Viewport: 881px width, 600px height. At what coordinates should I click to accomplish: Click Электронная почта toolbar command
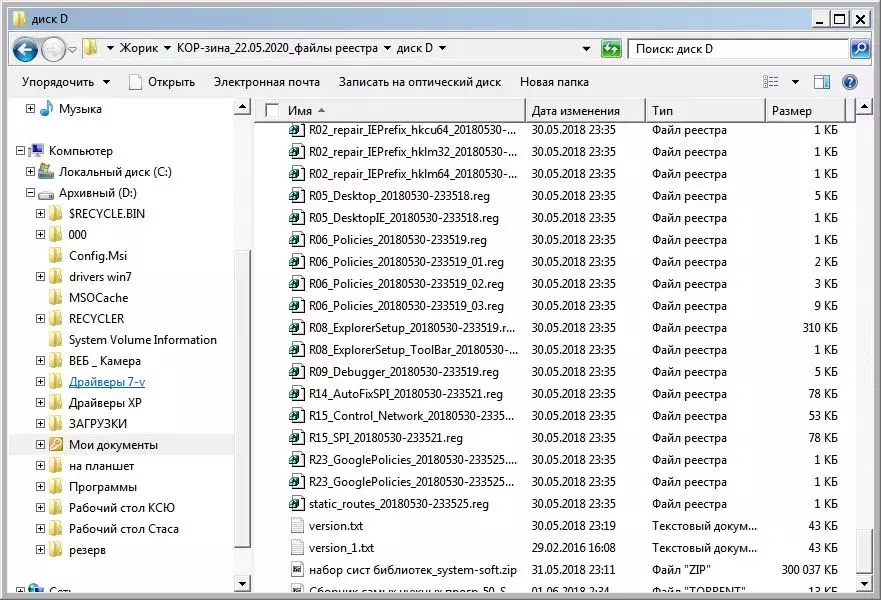tap(266, 82)
